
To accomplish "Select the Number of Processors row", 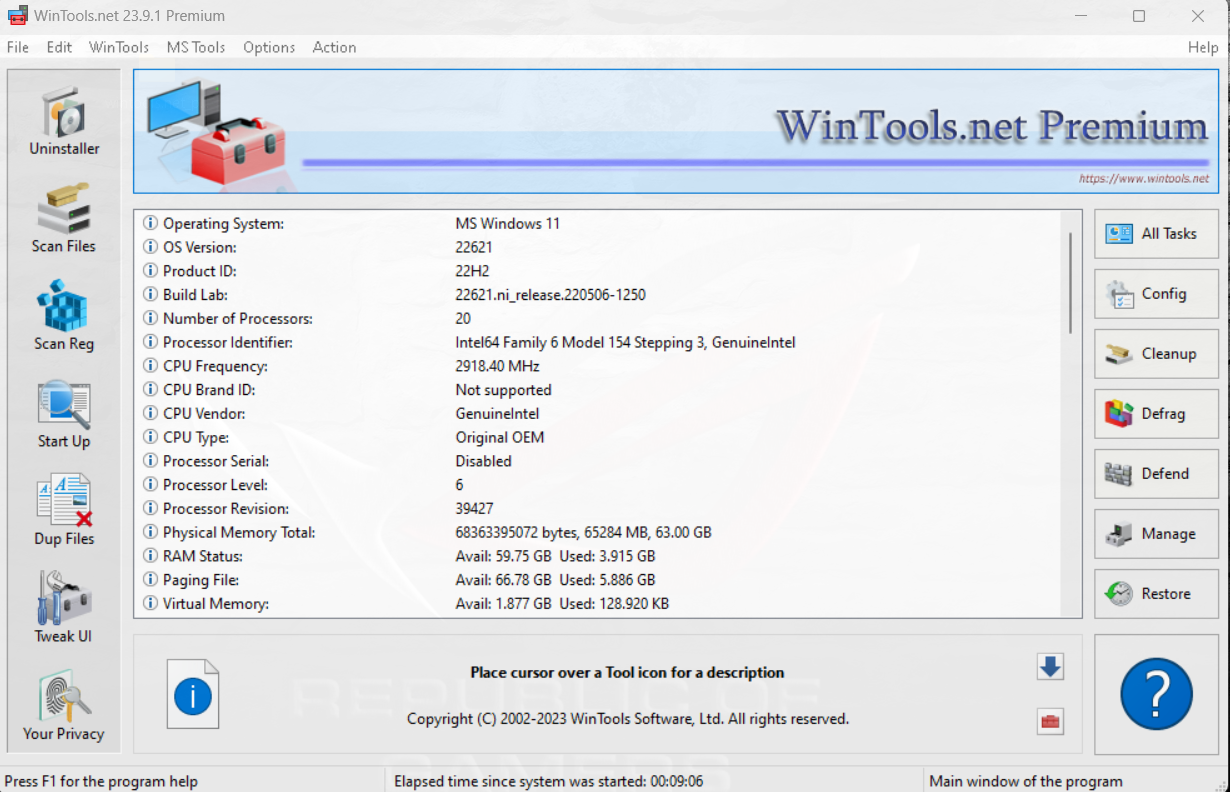I will [x=598, y=319].
